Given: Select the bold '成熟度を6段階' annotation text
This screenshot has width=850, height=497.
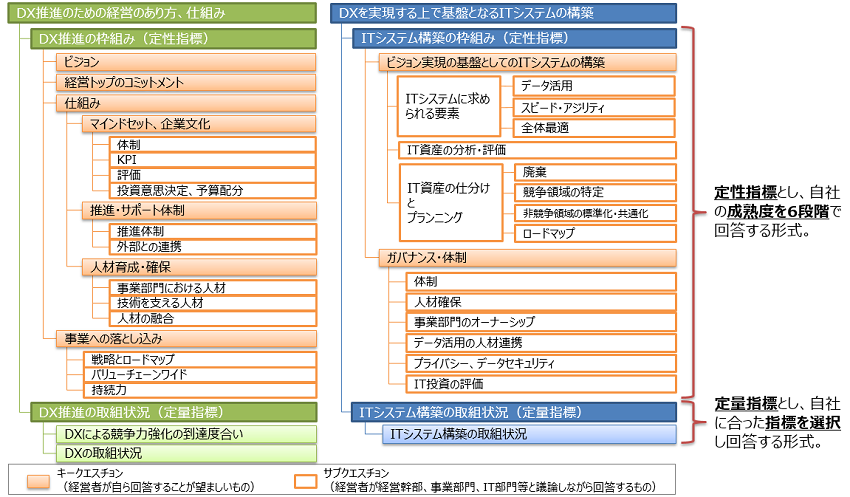Looking at the screenshot, I should click(778, 211).
